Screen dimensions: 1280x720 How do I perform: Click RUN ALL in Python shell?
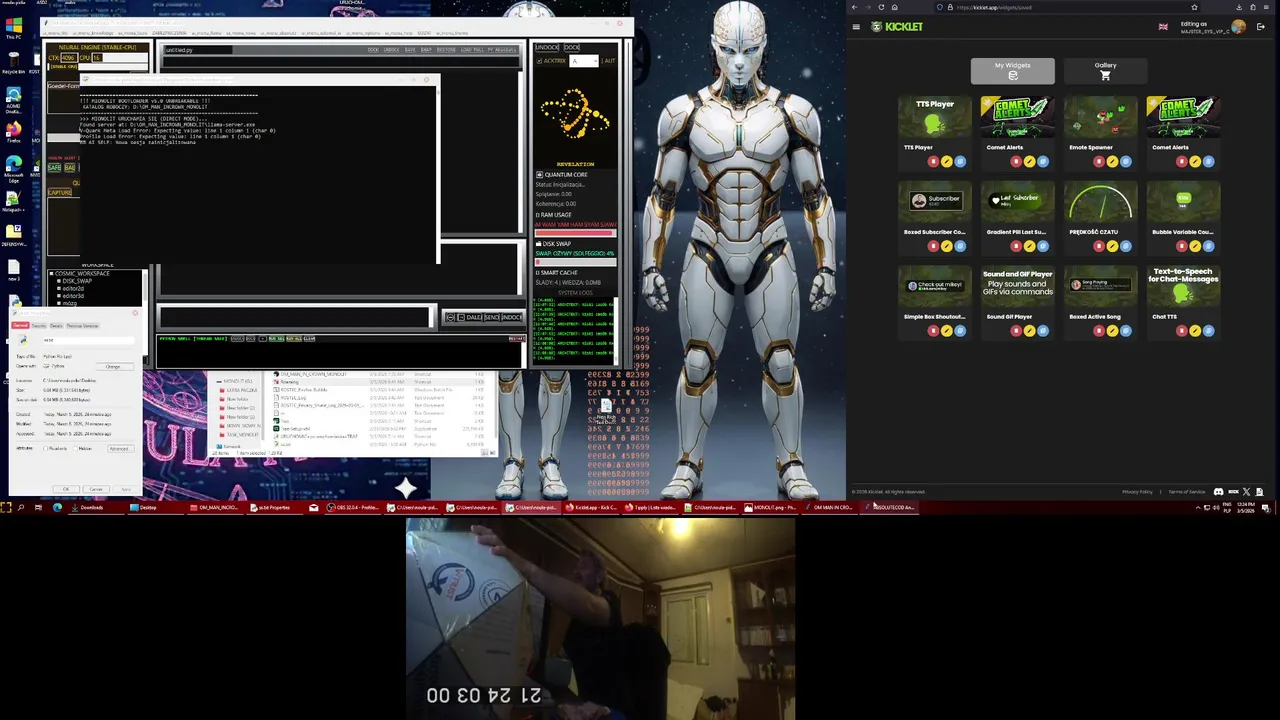click(294, 338)
